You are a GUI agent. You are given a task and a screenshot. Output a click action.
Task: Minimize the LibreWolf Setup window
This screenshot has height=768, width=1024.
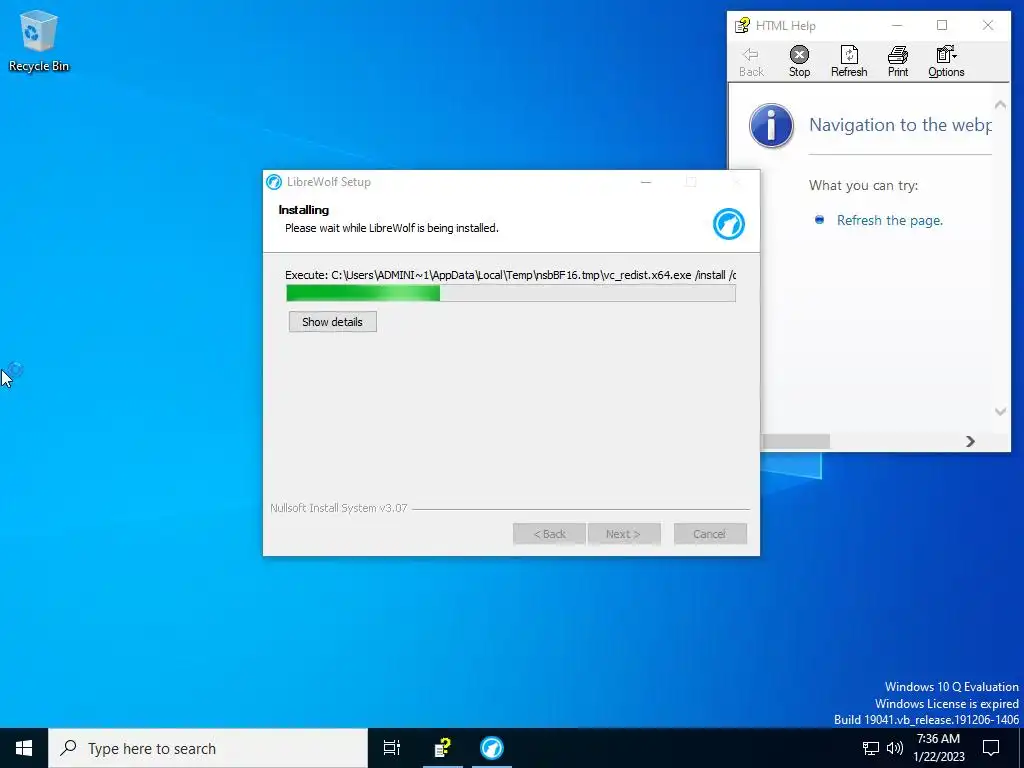tap(646, 182)
